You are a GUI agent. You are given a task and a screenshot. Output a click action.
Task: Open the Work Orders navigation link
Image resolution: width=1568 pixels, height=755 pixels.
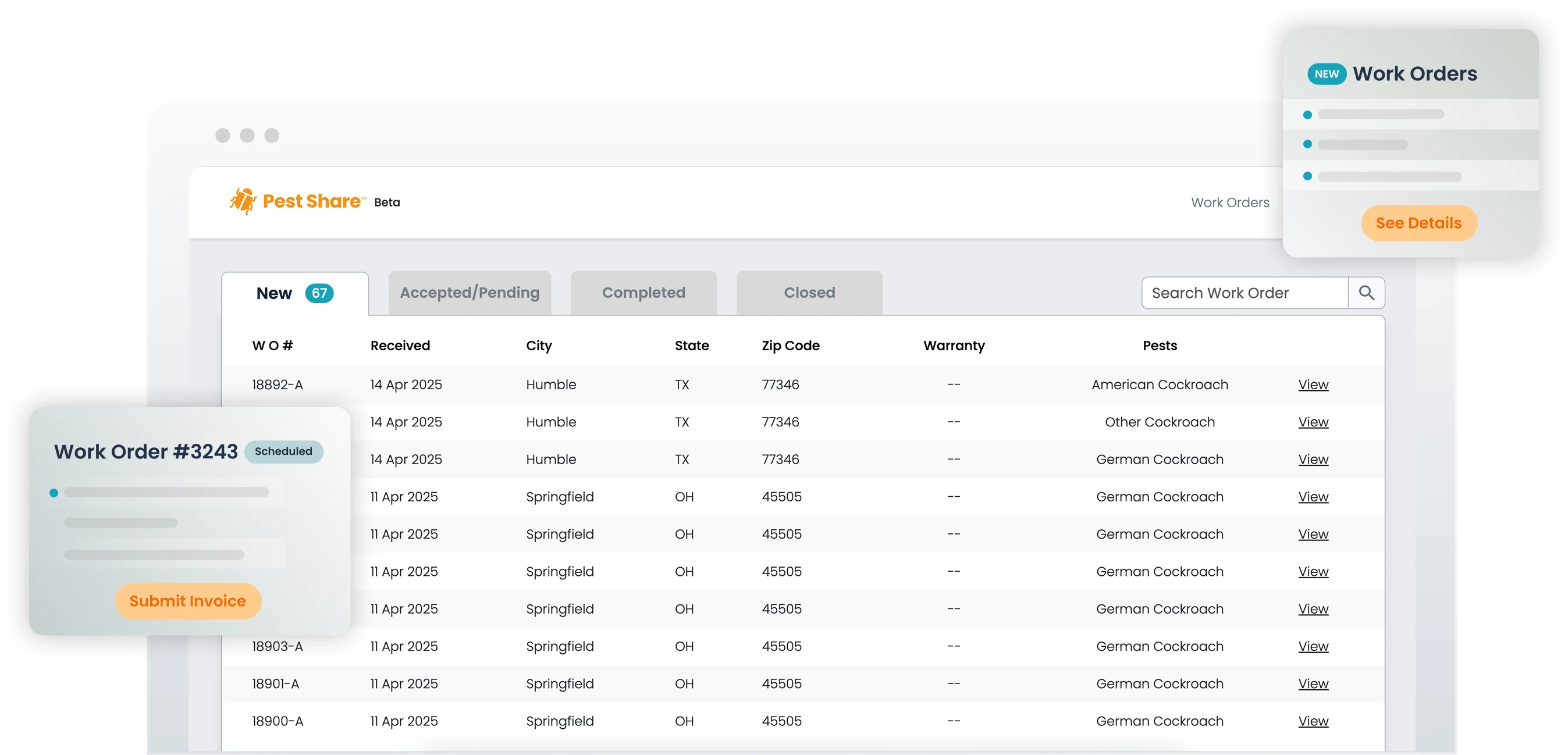(1229, 202)
